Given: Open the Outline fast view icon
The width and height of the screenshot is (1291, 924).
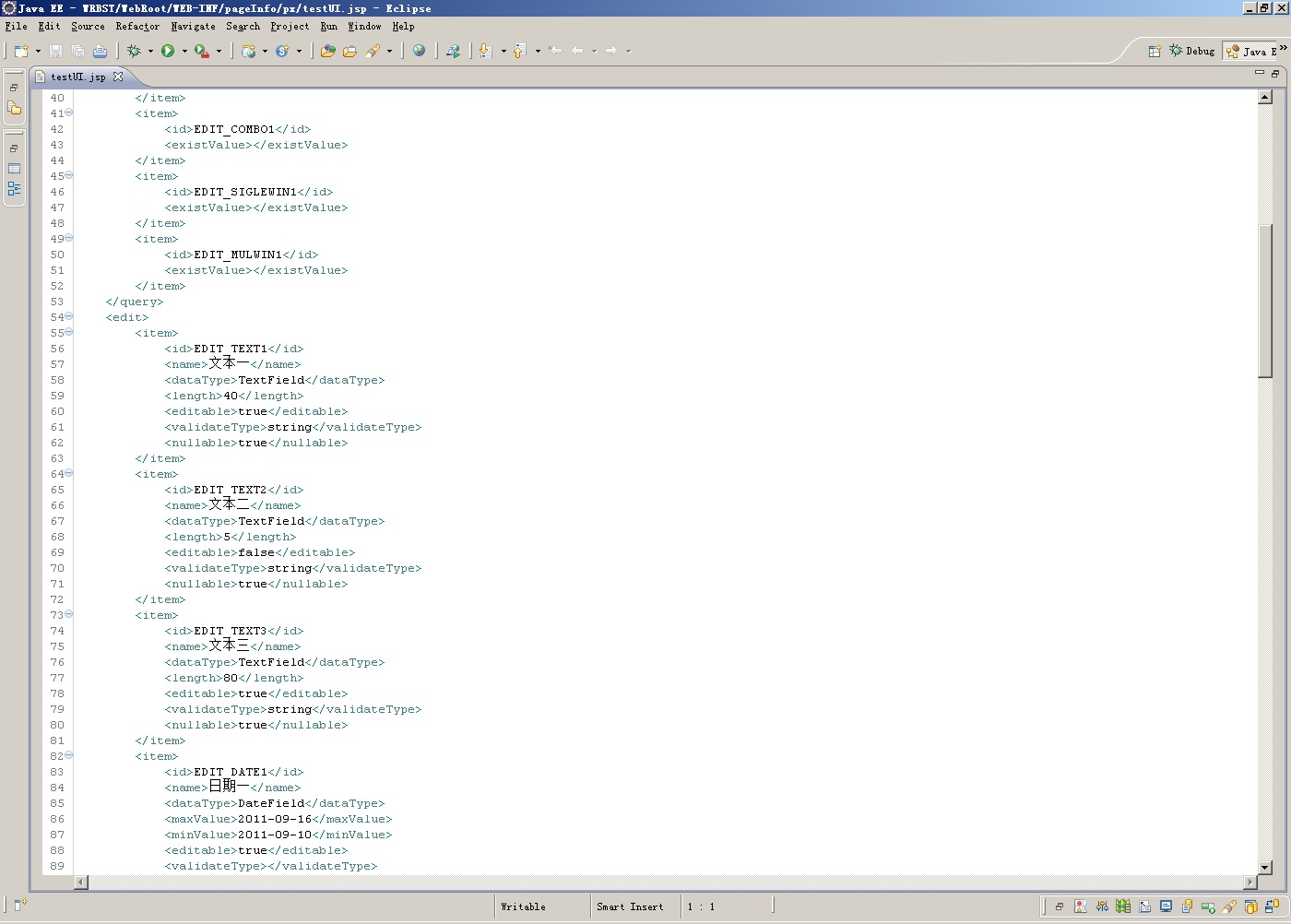Looking at the screenshot, I should pos(14,189).
